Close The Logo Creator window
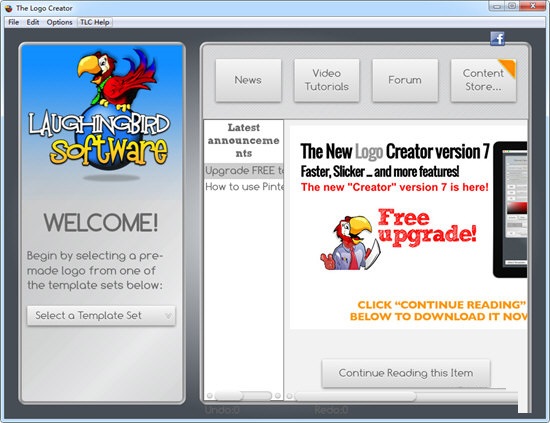The width and height of the screenshot is (550, 423). pyautogui.click(x=533, y=6)
